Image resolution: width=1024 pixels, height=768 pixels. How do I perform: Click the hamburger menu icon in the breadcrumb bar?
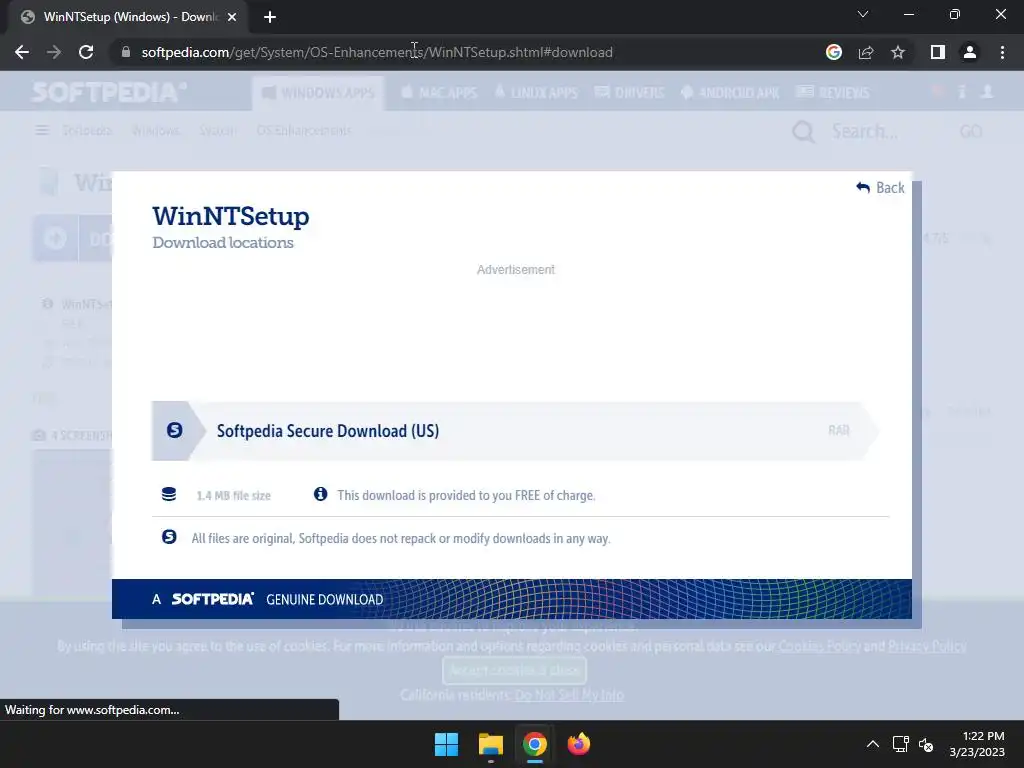(42, 131)
